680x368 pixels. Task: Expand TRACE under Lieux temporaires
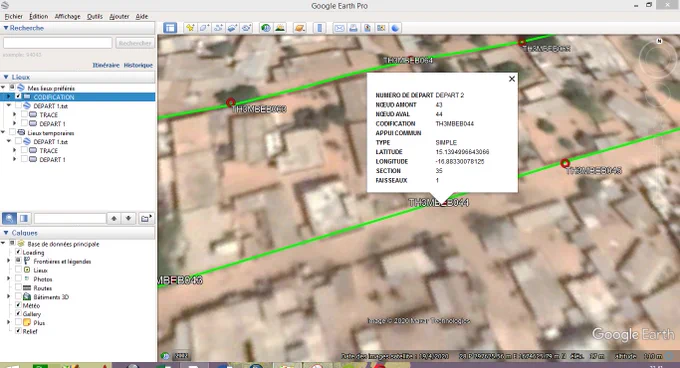14,150
